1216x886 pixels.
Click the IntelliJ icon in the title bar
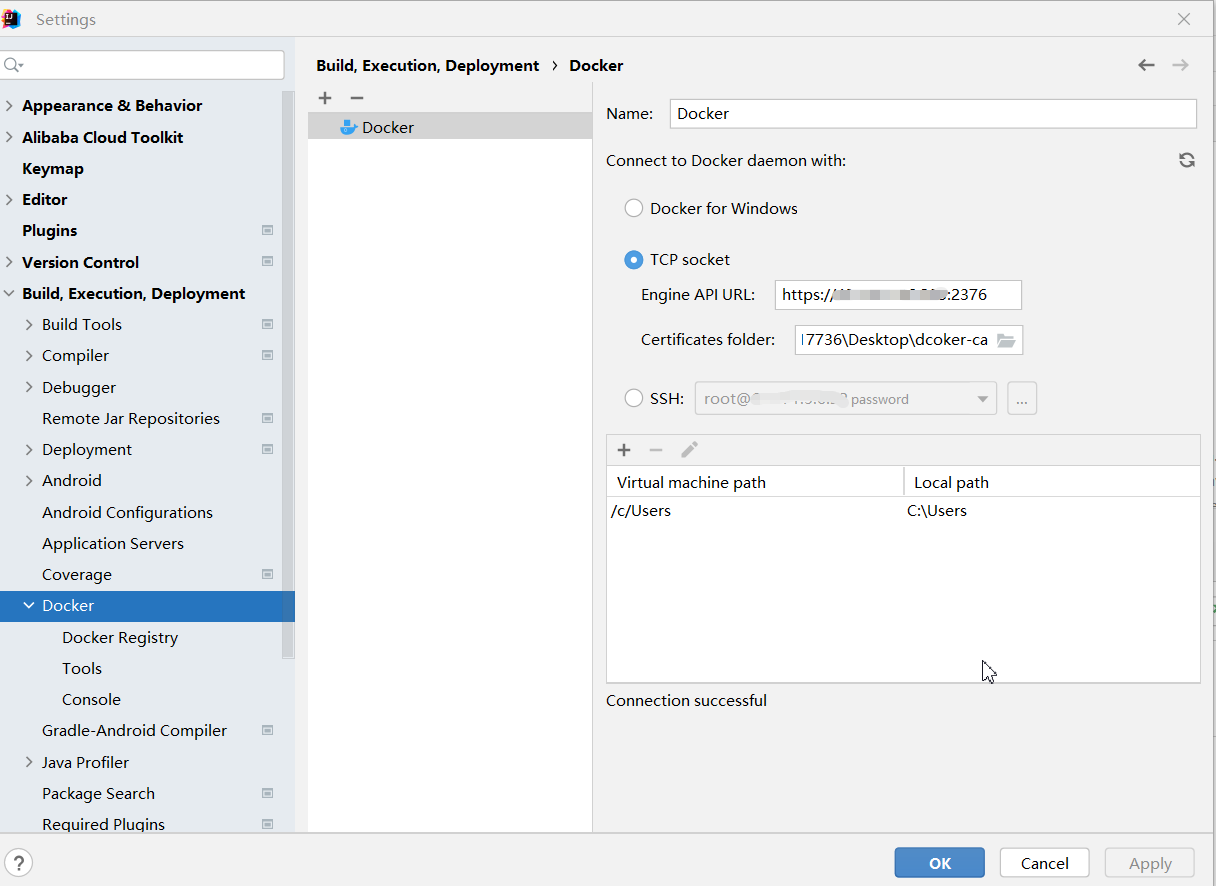[12, 19]
